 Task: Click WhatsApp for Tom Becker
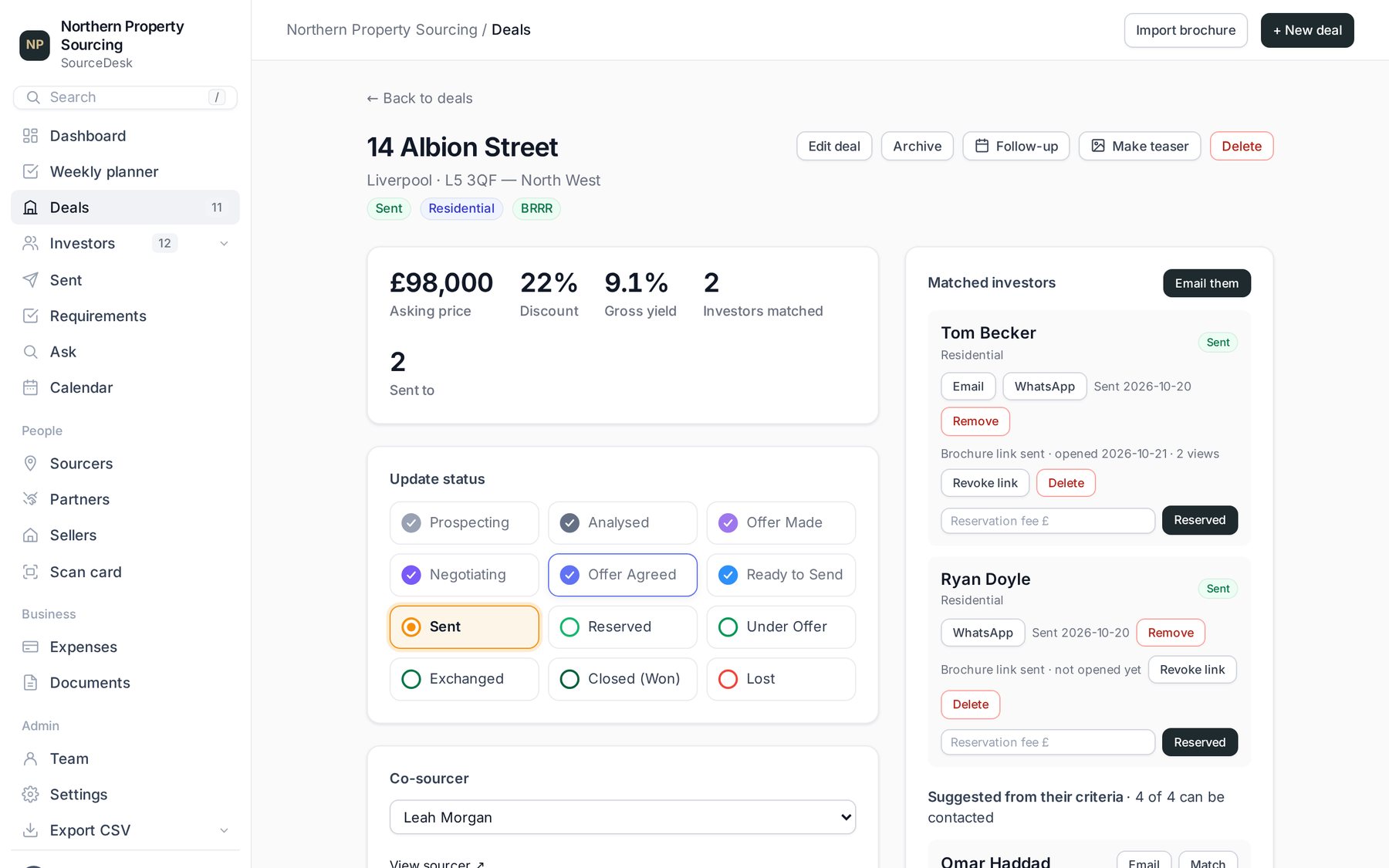click(1045, 387)
